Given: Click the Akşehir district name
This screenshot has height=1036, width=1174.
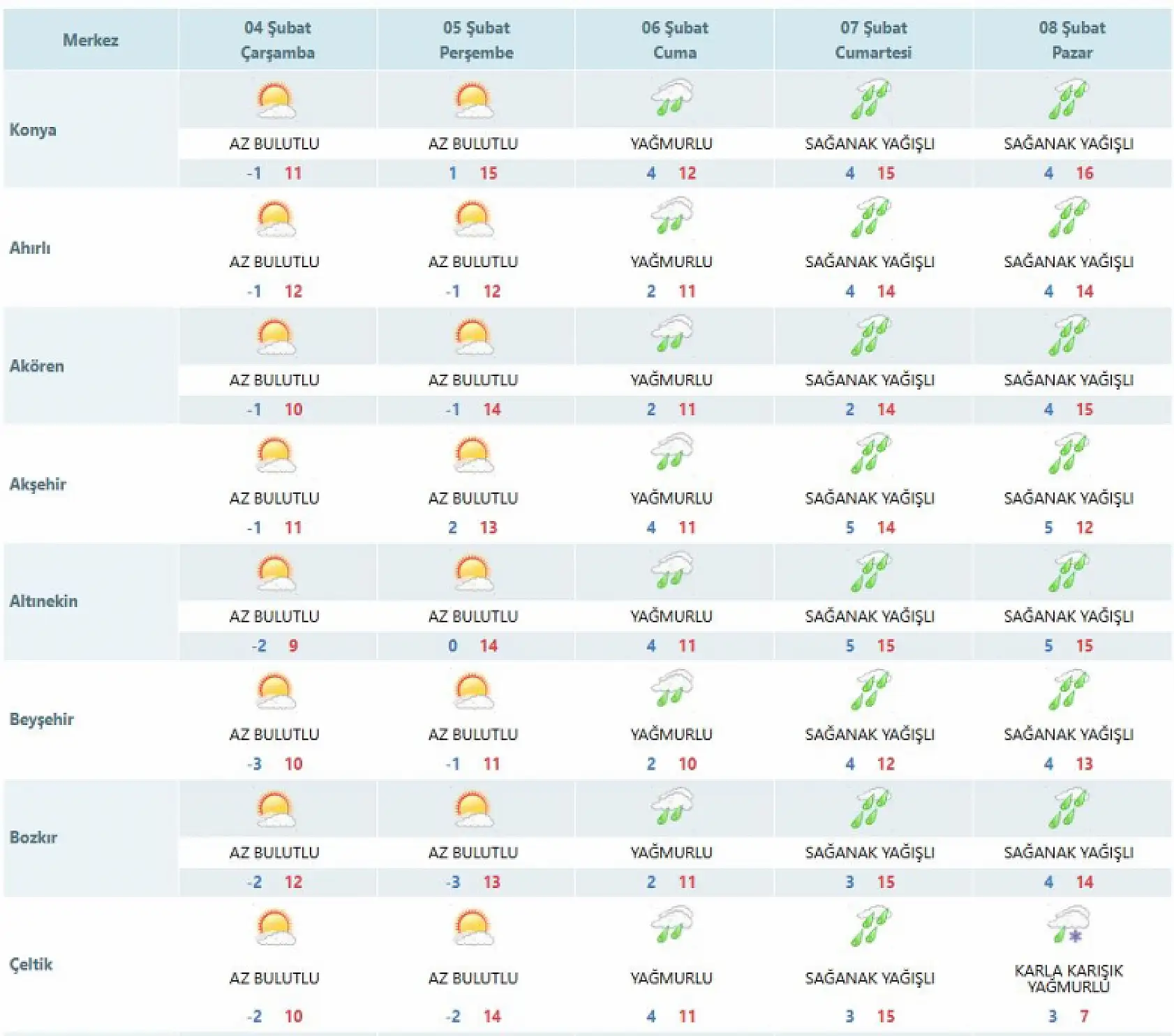Looking at the screenshot, I should 38,483.
